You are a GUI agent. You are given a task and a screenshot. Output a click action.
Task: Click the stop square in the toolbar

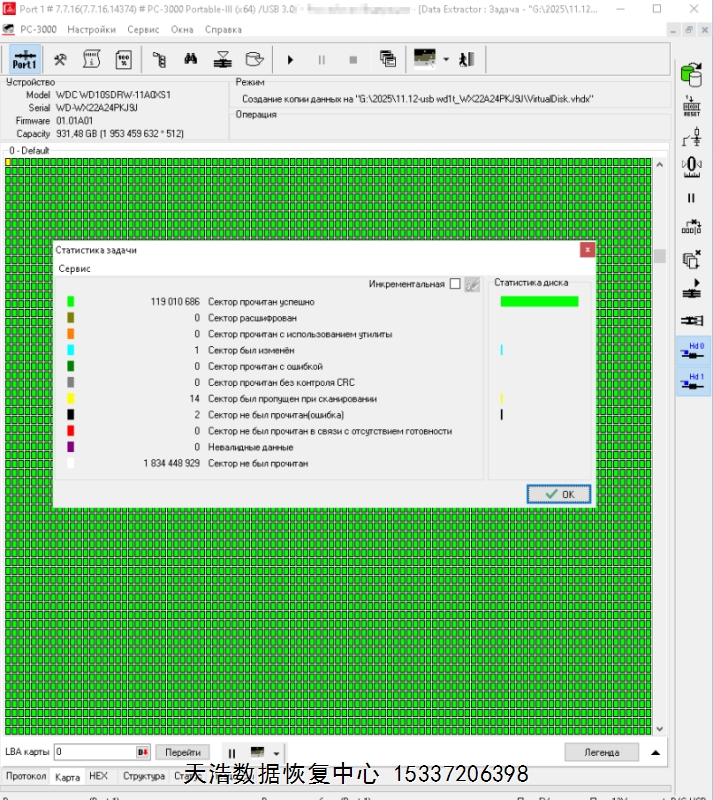point(353,60)
